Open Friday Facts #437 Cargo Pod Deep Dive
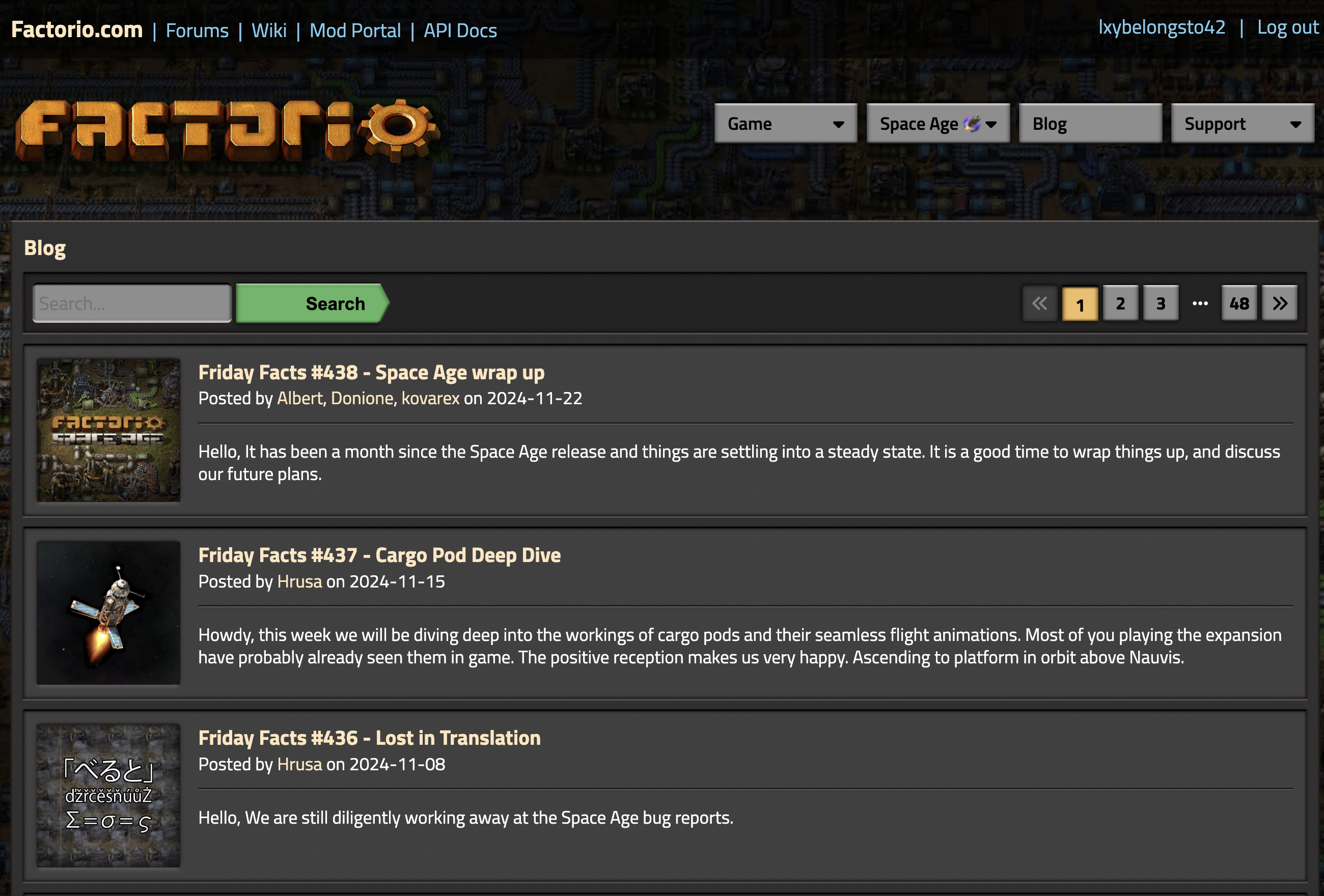The width and height of the screenshot is (1324, 896). click(379, 555)
